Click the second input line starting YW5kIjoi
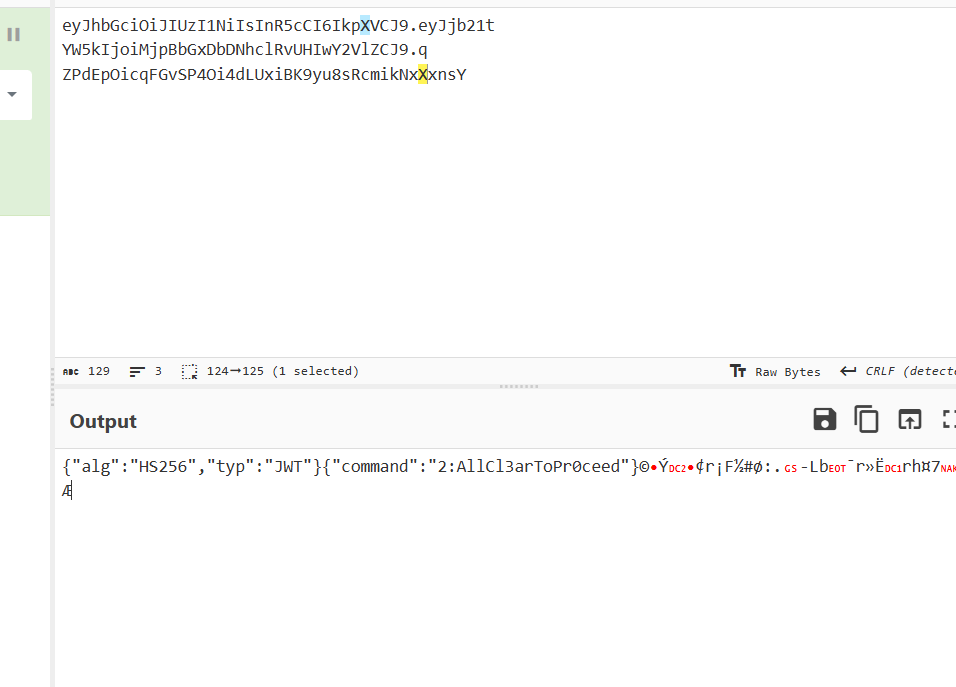The height and width of the screenshot is (687, 956). [x=200, y=50]
